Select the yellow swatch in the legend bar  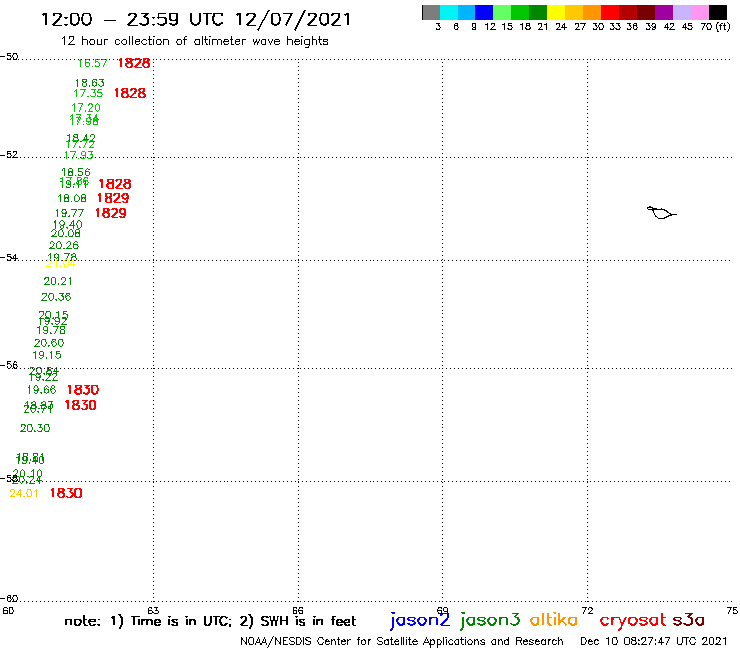(x=556, y=12)
